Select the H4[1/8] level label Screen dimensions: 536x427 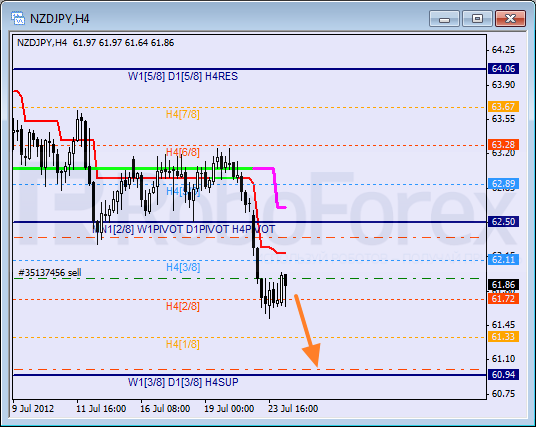[183, 344]
